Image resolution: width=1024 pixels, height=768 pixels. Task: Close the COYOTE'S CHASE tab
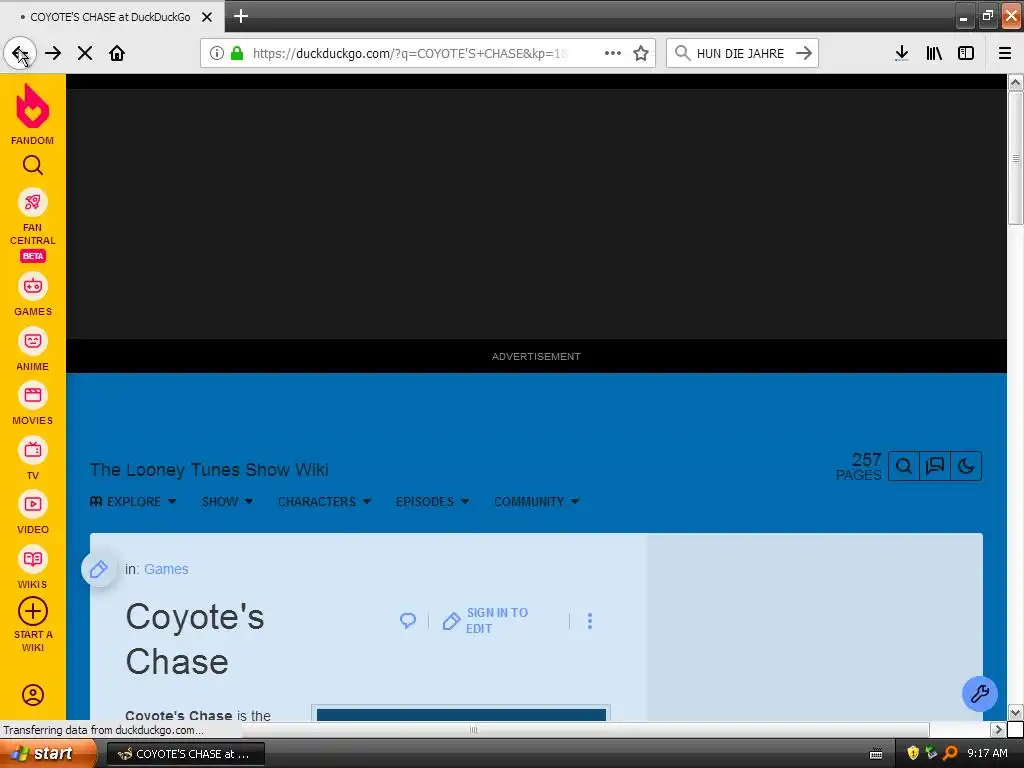(x=207, y=17)
